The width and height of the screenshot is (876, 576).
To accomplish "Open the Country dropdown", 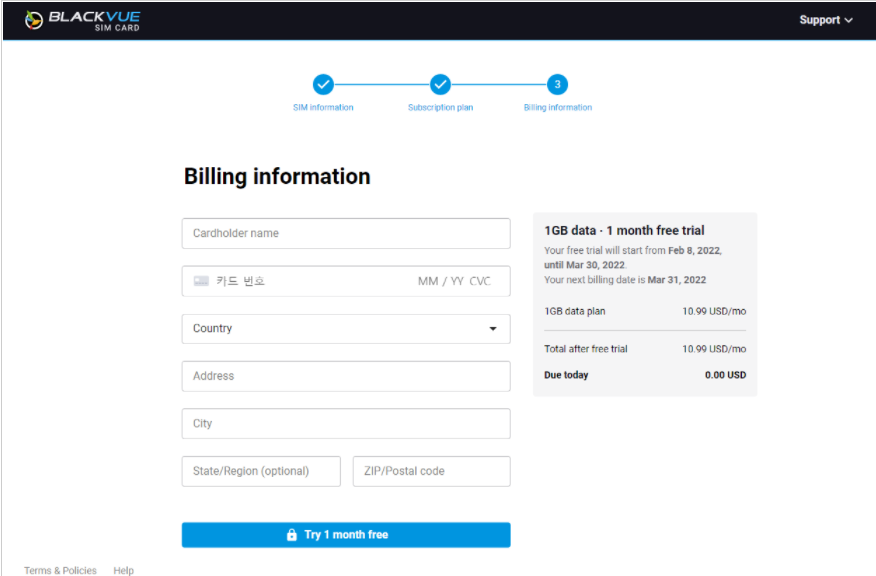I will [346, 329].
